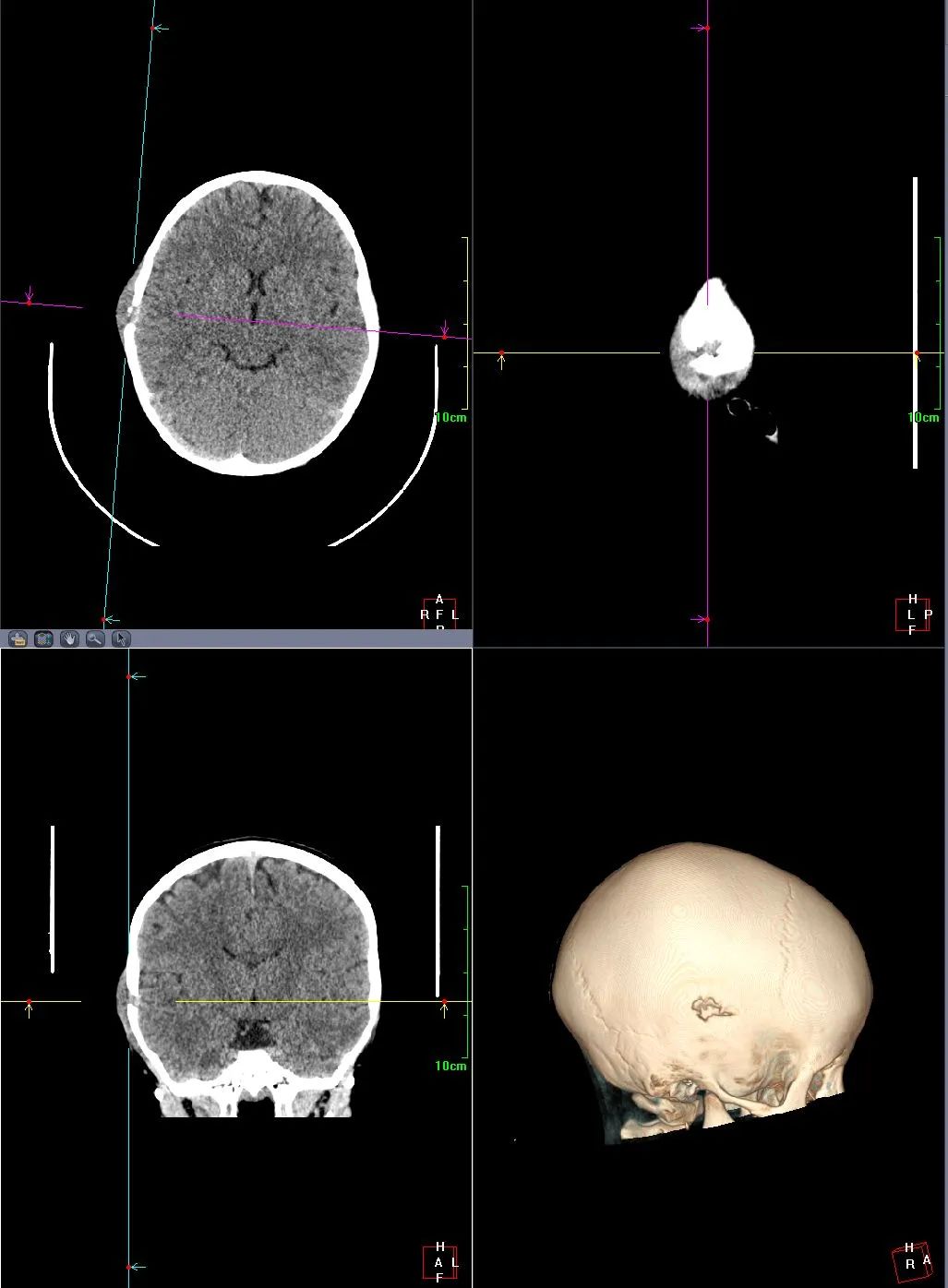The image size is (948, 1288).
Task: Click right yellow line handle in coronal view
Action: point(444,1002)
